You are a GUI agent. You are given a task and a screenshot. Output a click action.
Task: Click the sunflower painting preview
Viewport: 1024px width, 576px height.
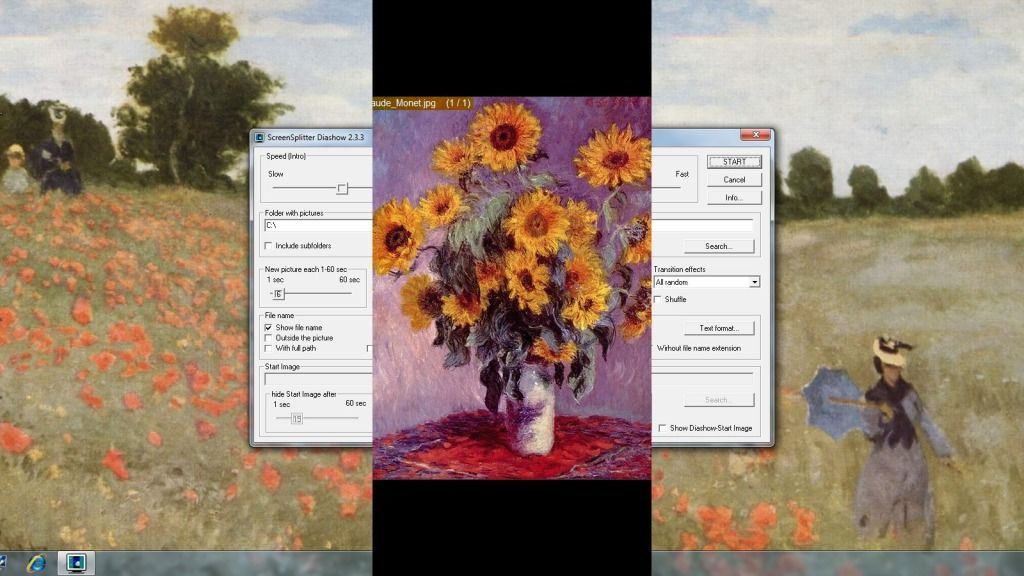tap(512, 287)
